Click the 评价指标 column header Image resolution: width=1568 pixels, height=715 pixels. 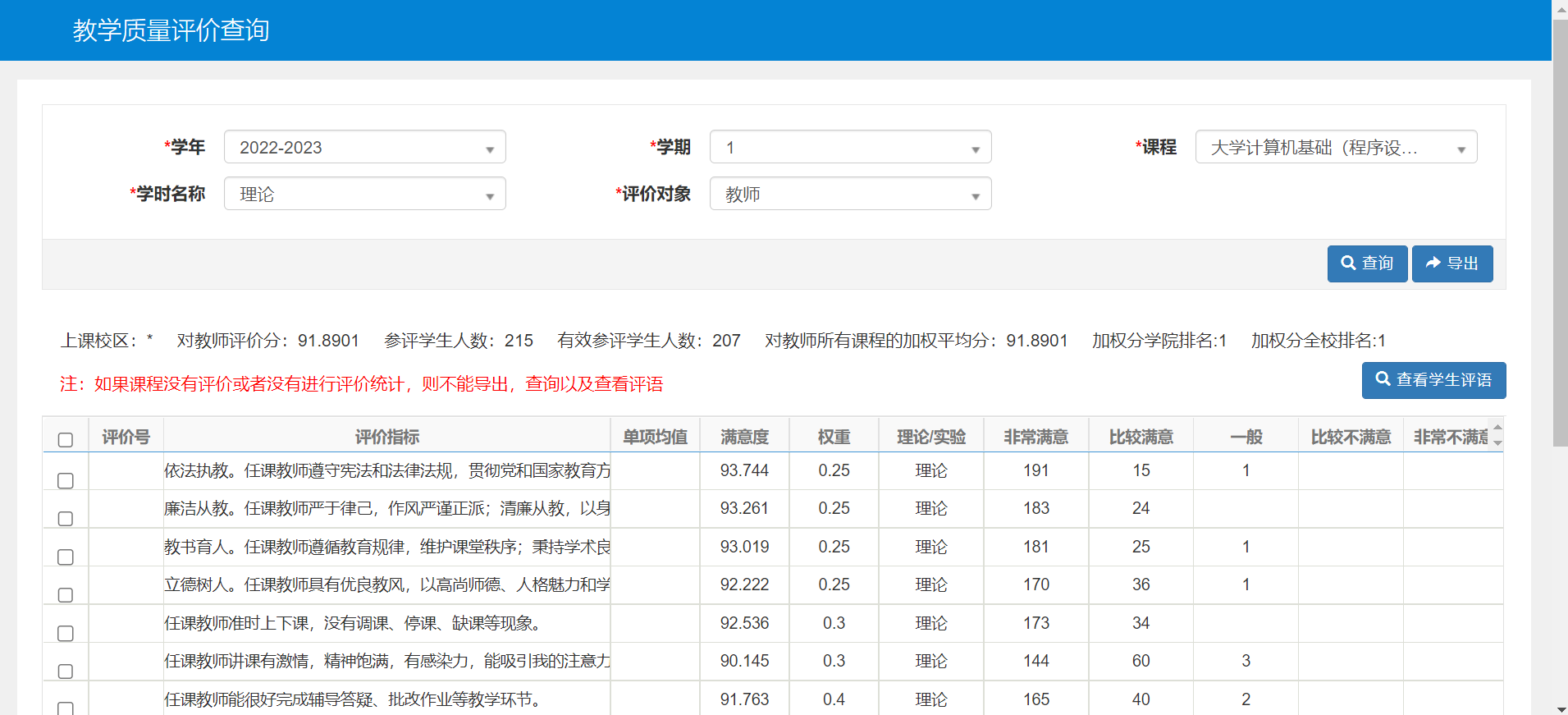coord(386,437)
